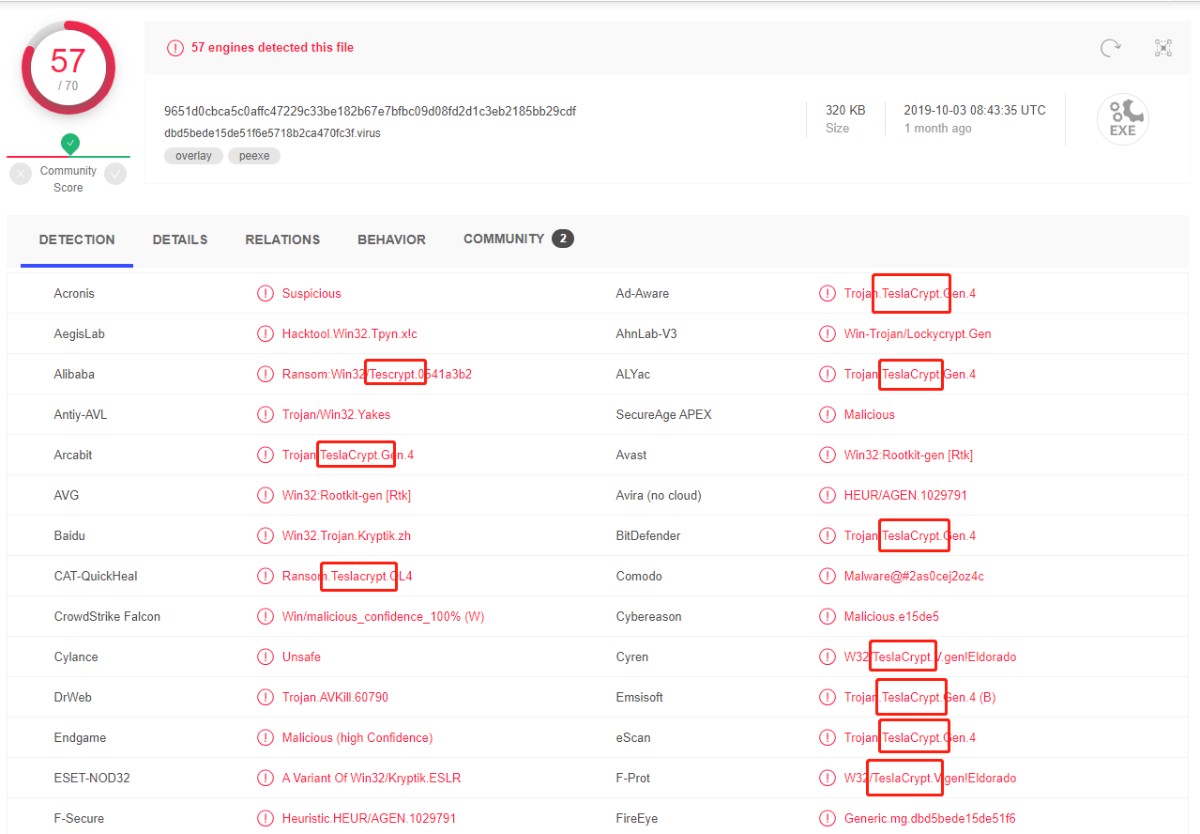Click the CAT-QuickHeal engine name

96,576
